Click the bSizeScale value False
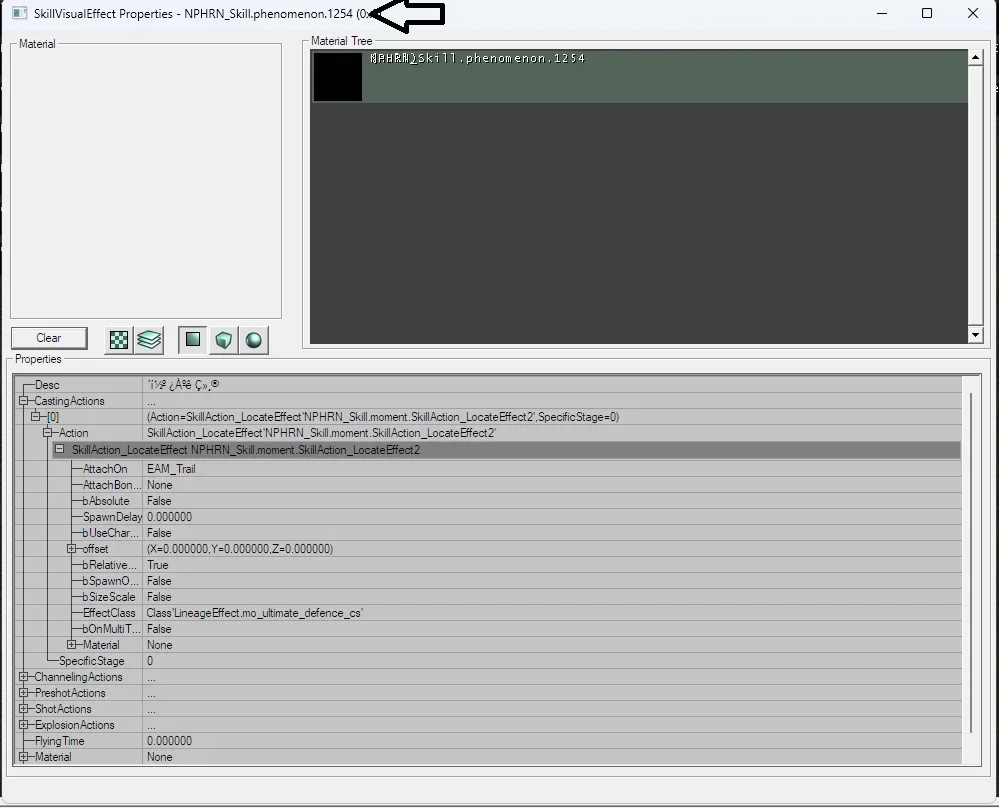Image resolution: width=999 pixels, height=808 pixels. point(159,596)
